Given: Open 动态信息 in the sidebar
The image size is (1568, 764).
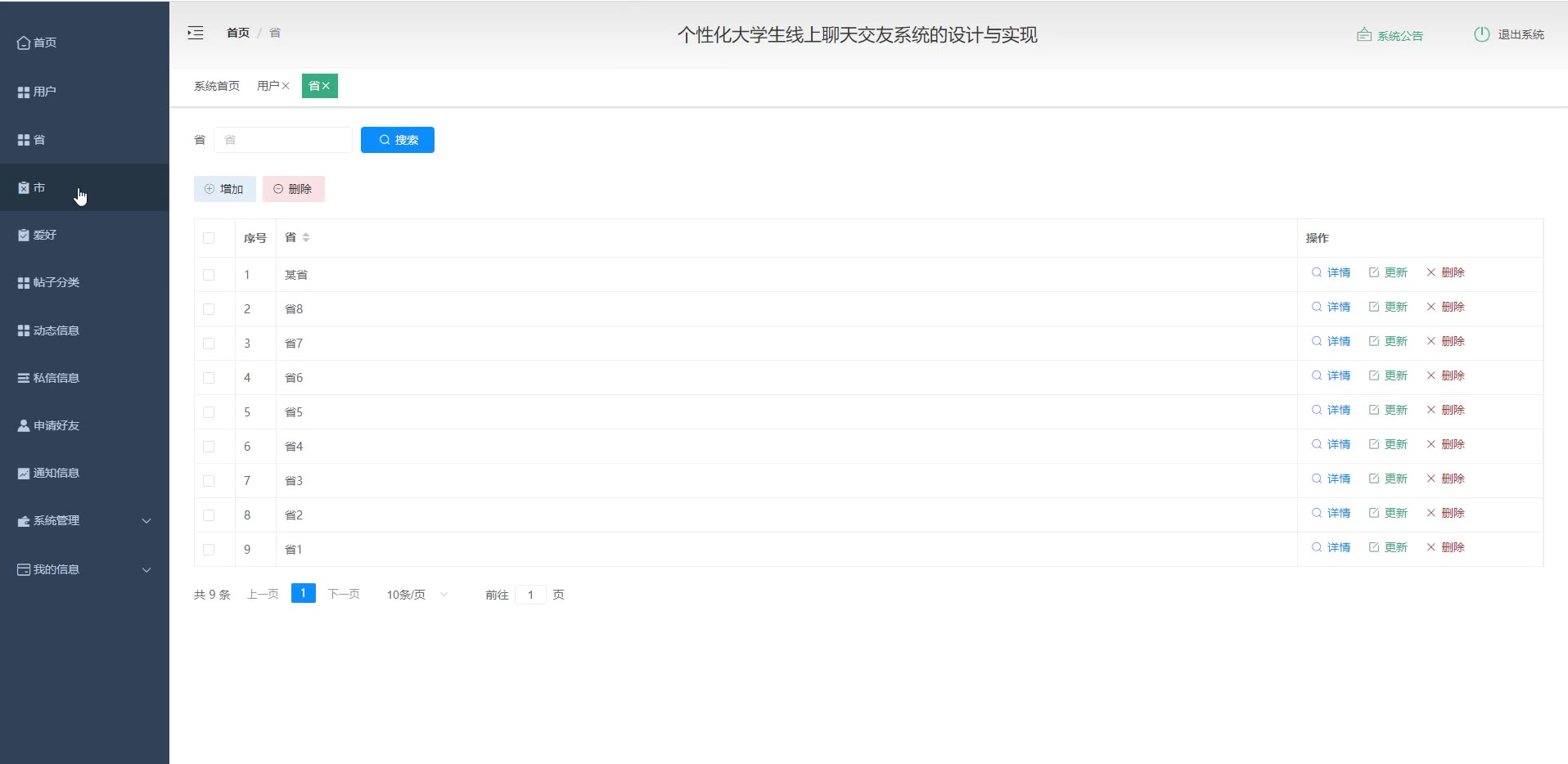Looking at the screenshot, I should 84,330.
